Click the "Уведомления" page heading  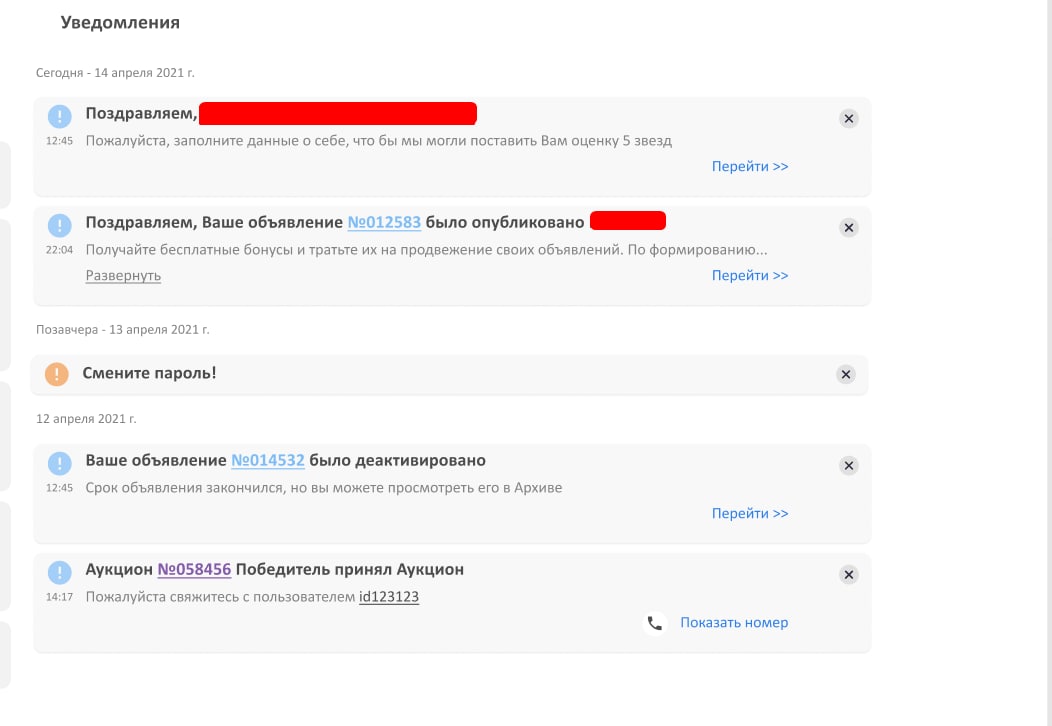(x=120, y=23)
